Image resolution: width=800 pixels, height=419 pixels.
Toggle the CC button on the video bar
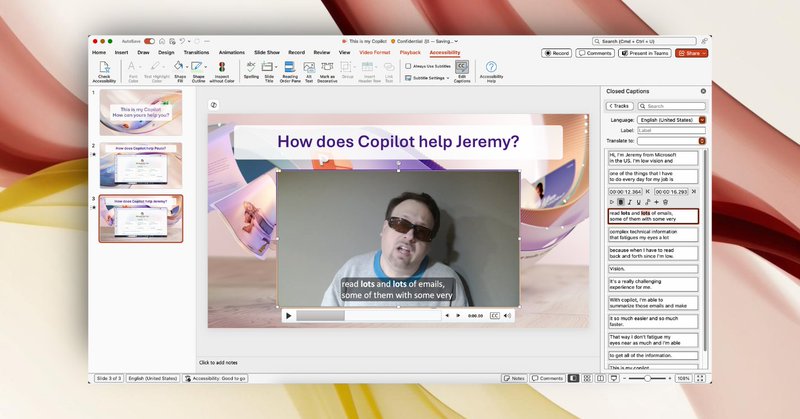pyautogui.click(x=494, y=316)
